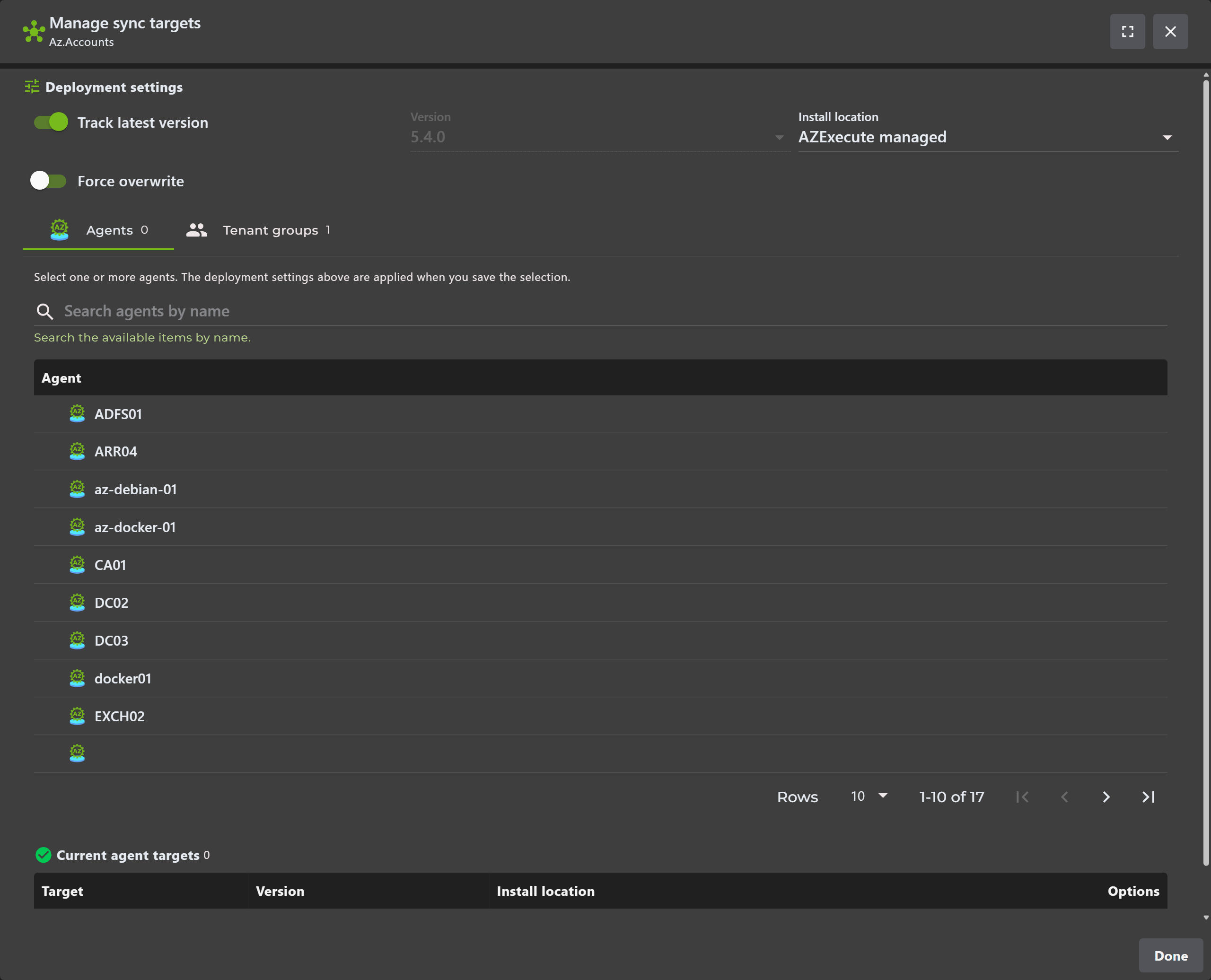Enable the Force overwrite switch
Screen dimensions: 1211x980
tap(49, 181)
